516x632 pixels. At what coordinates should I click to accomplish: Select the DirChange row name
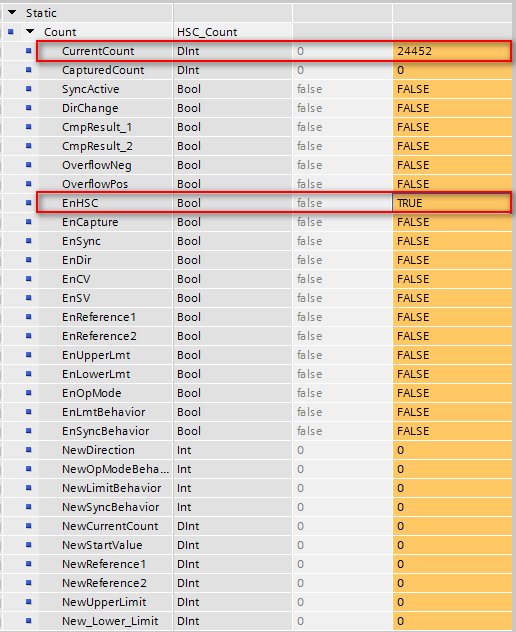[90, 108]
